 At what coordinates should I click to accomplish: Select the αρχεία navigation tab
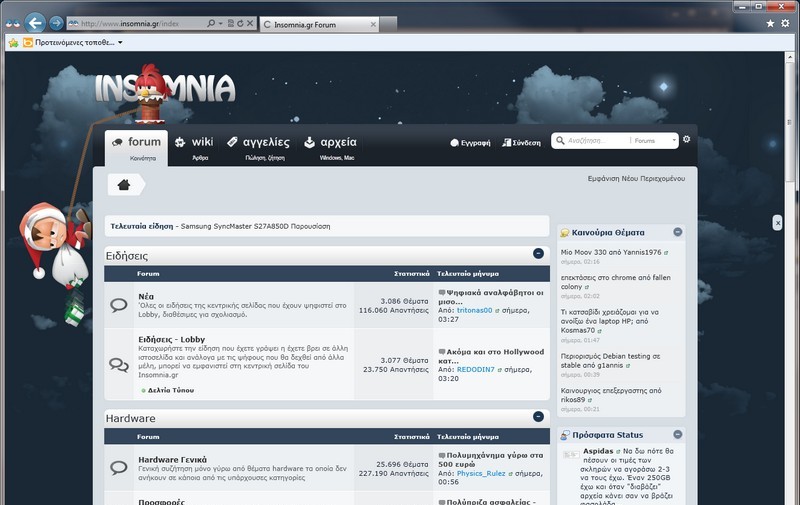[330, 147]
